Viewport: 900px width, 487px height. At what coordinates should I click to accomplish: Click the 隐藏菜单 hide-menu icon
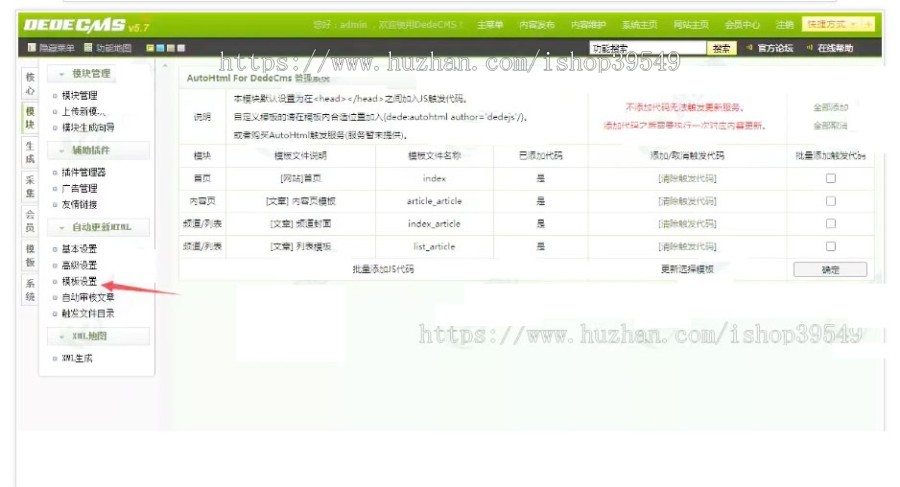click(32, 48)
